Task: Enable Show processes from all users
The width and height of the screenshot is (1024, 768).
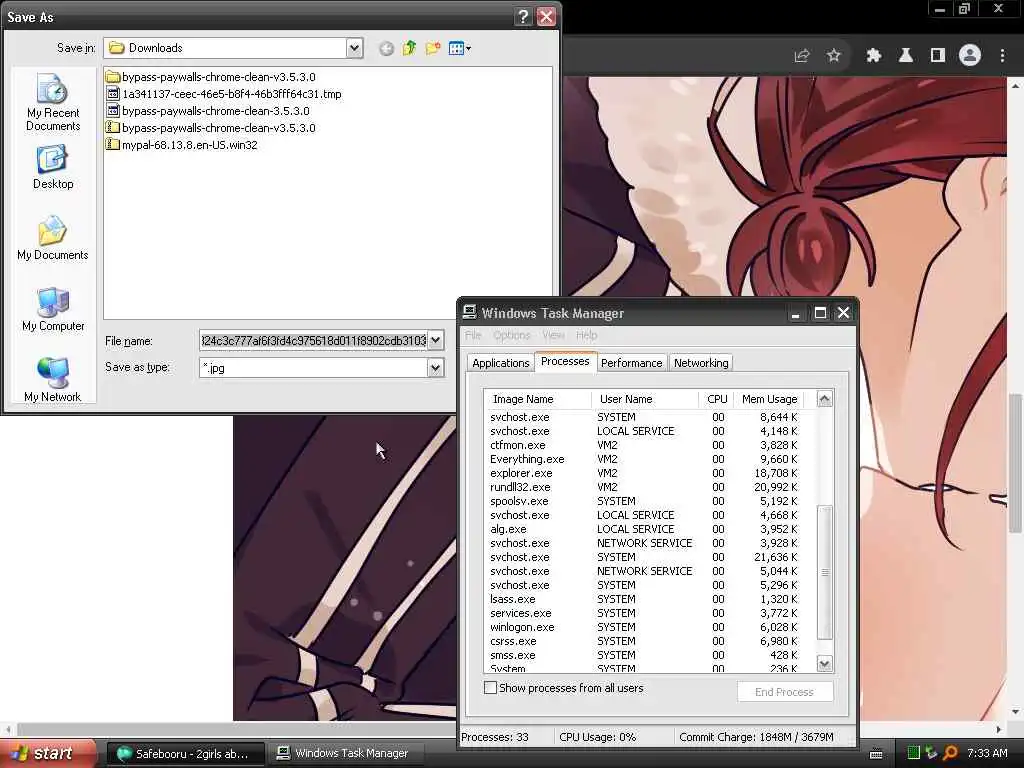Action: [490, 688]
